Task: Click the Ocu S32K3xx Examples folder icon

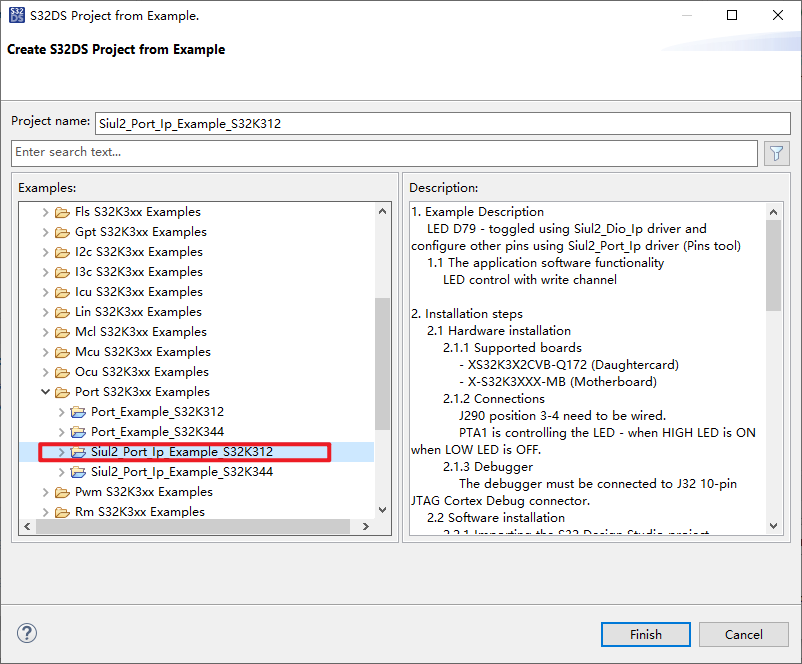Action: coord(62,372)
